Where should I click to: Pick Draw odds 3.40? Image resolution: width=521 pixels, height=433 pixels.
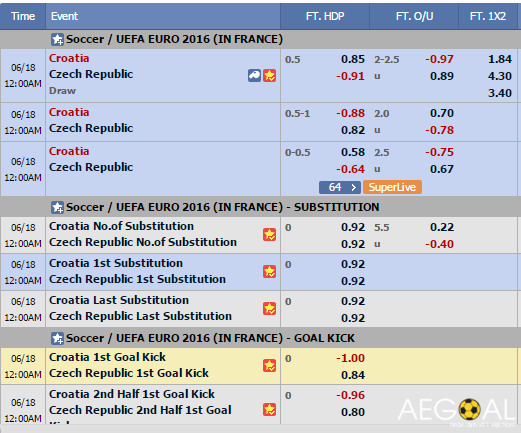pyautogui.click(x=500, y=93)
